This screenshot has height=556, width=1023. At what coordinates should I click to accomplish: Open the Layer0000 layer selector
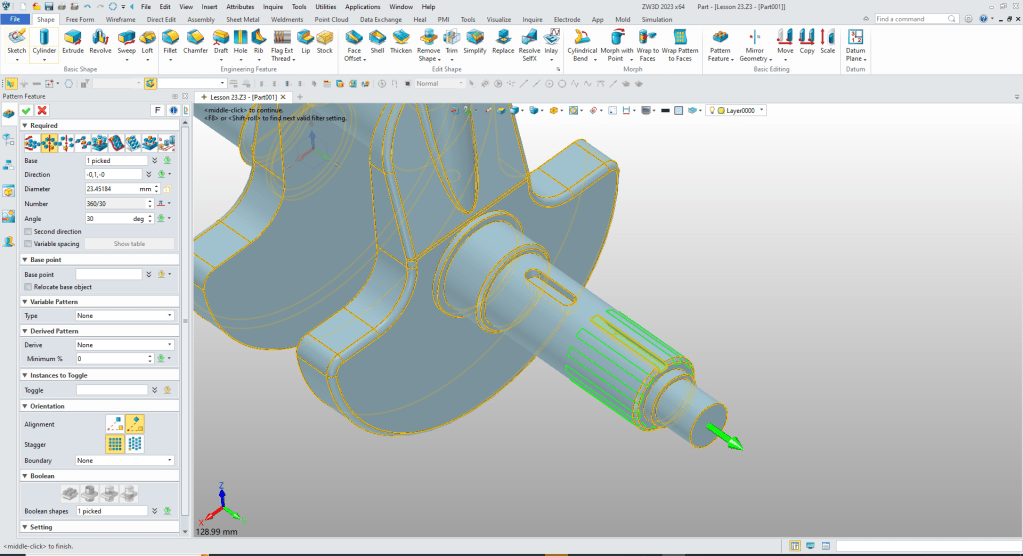pos(740,110)
